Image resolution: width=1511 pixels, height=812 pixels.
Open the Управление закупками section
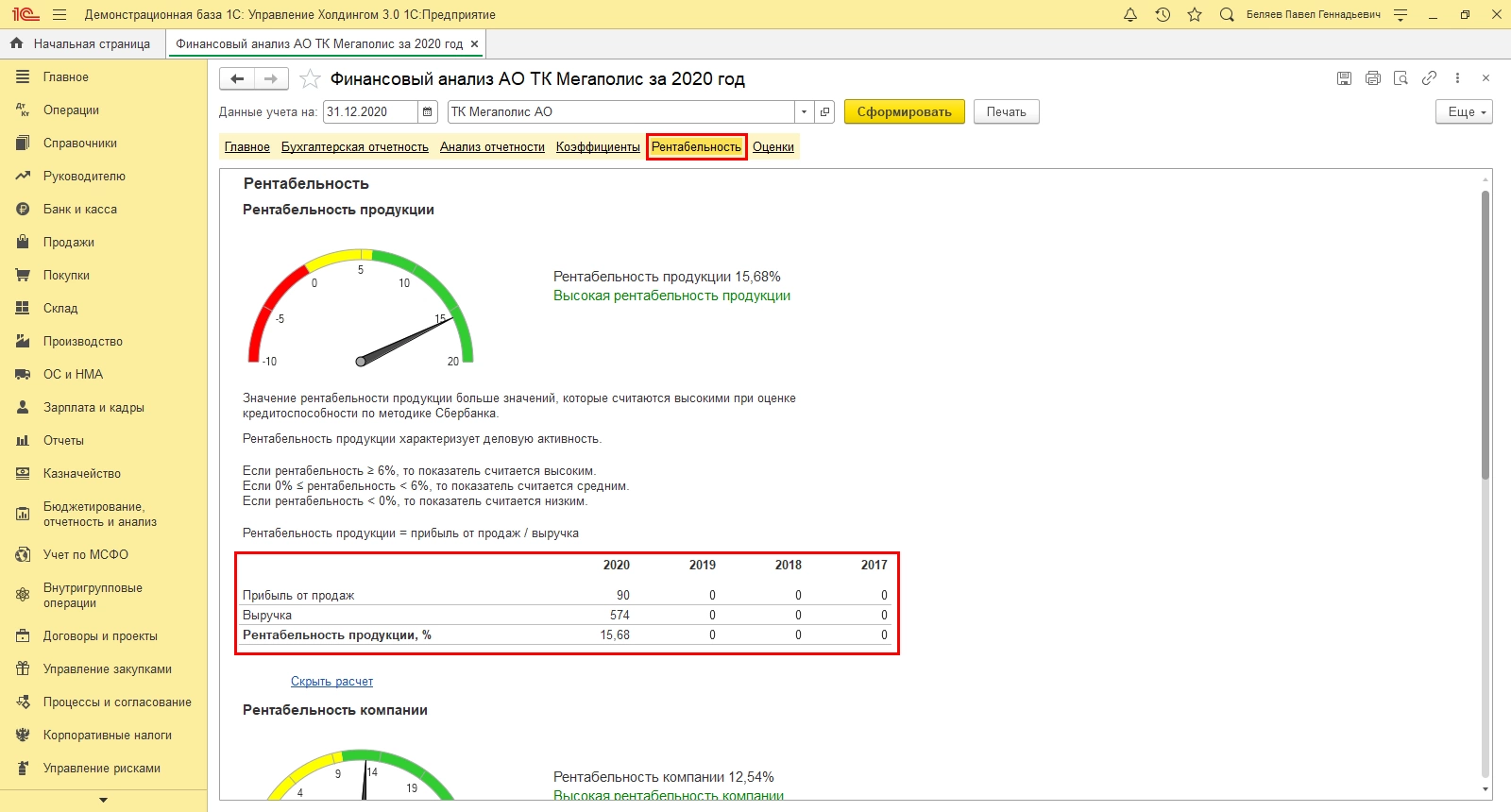coord(104,669)
